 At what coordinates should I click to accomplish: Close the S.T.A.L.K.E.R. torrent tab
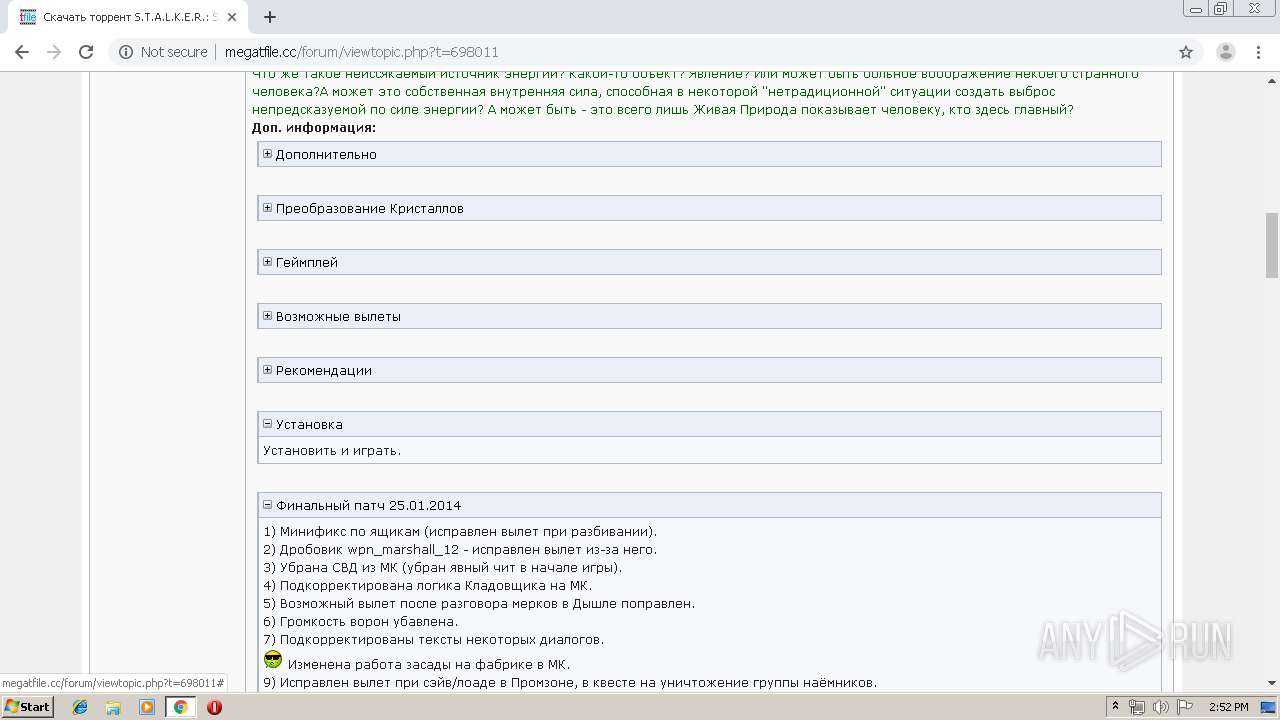(x=233, y=17)
